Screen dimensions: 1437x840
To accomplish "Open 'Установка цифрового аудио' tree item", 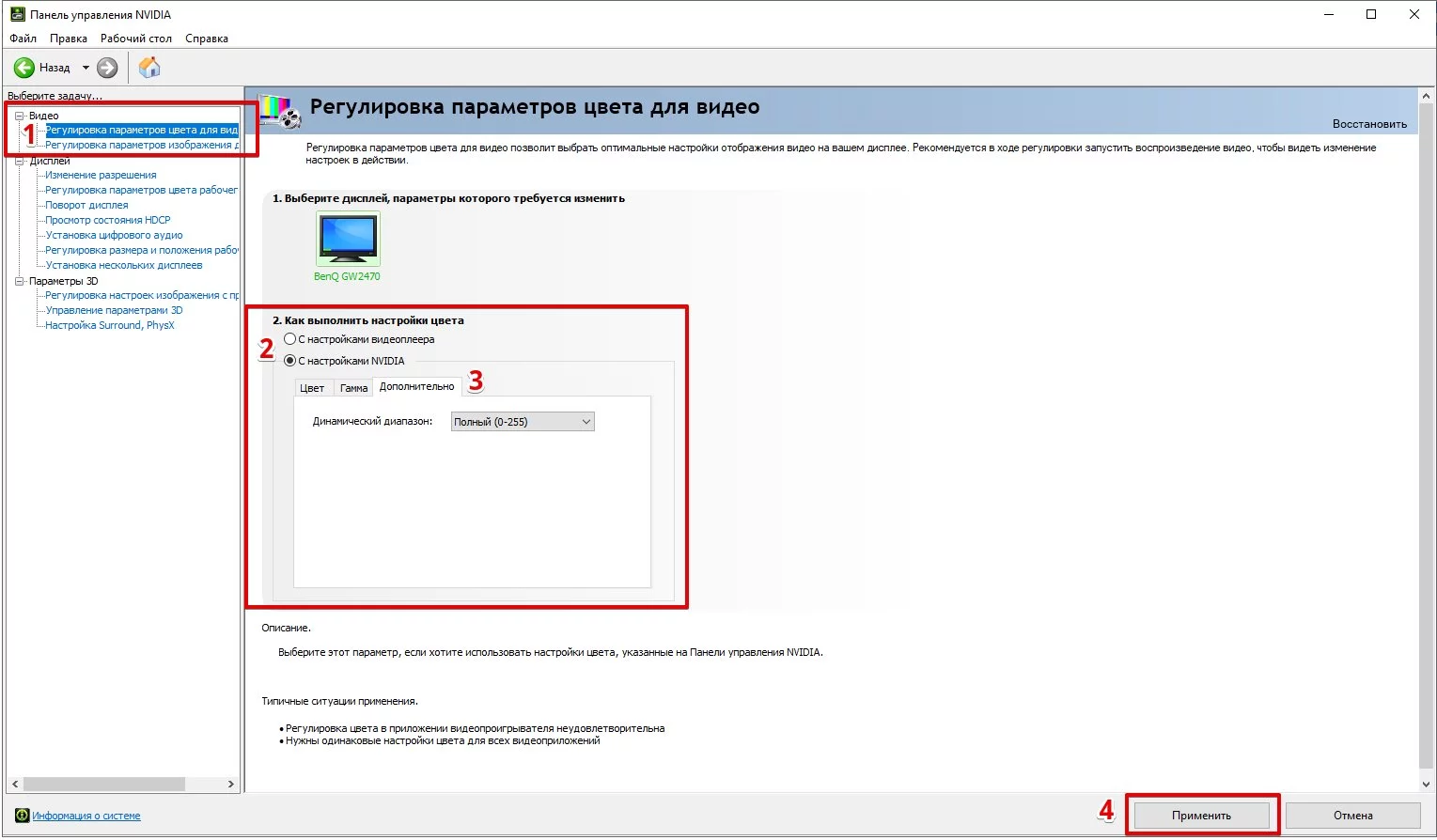I will [114, 235].
